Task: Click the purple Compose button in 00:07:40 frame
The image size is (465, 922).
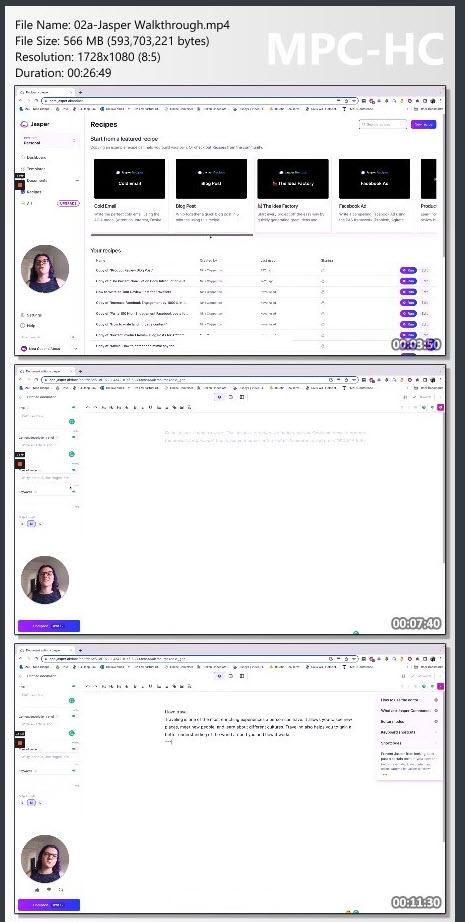Action: (x=49, y=626)
